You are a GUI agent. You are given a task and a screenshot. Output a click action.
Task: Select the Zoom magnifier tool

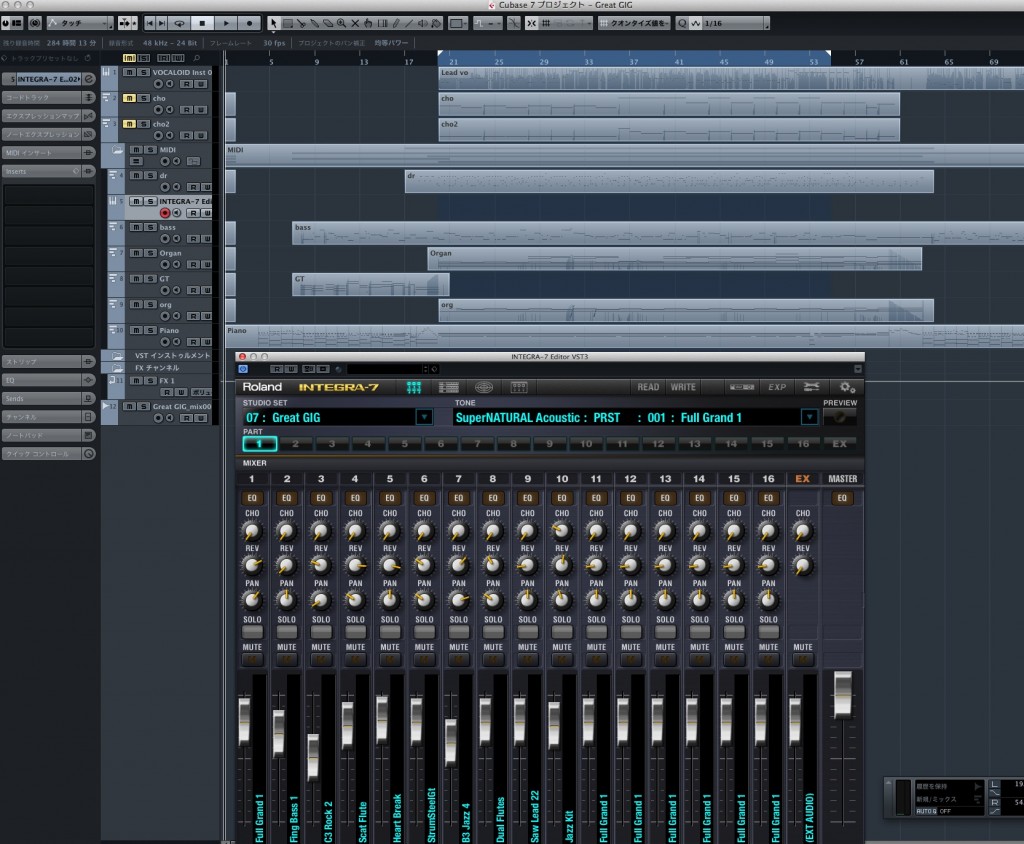(342, 23)
